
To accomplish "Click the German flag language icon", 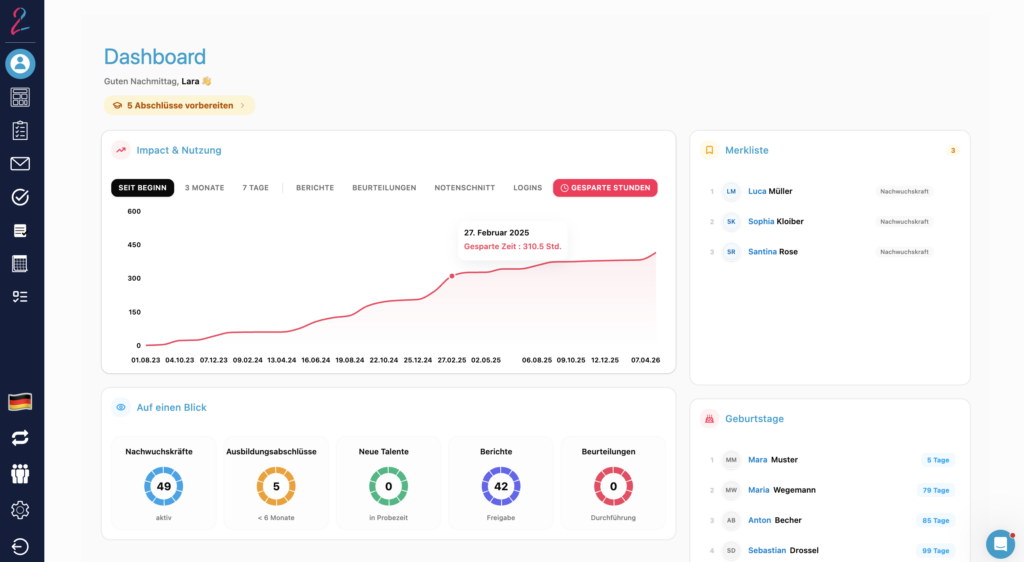I will point(20,402).
